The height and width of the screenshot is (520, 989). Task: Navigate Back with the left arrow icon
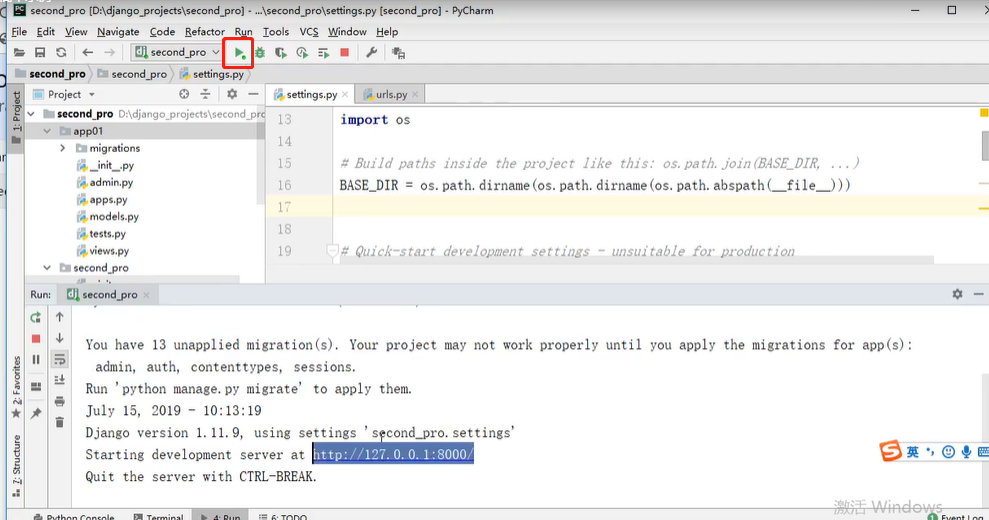(x=88, y=52)
